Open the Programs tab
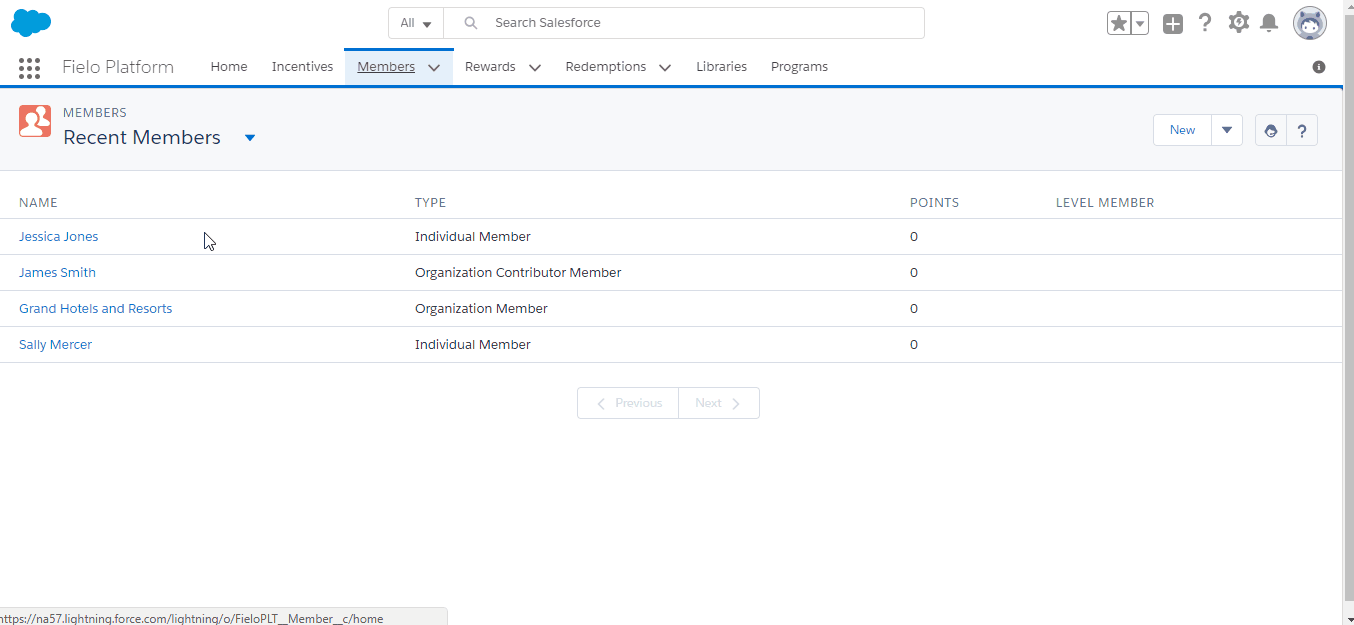Screen dimensions: 1354x625 (799, 67)
